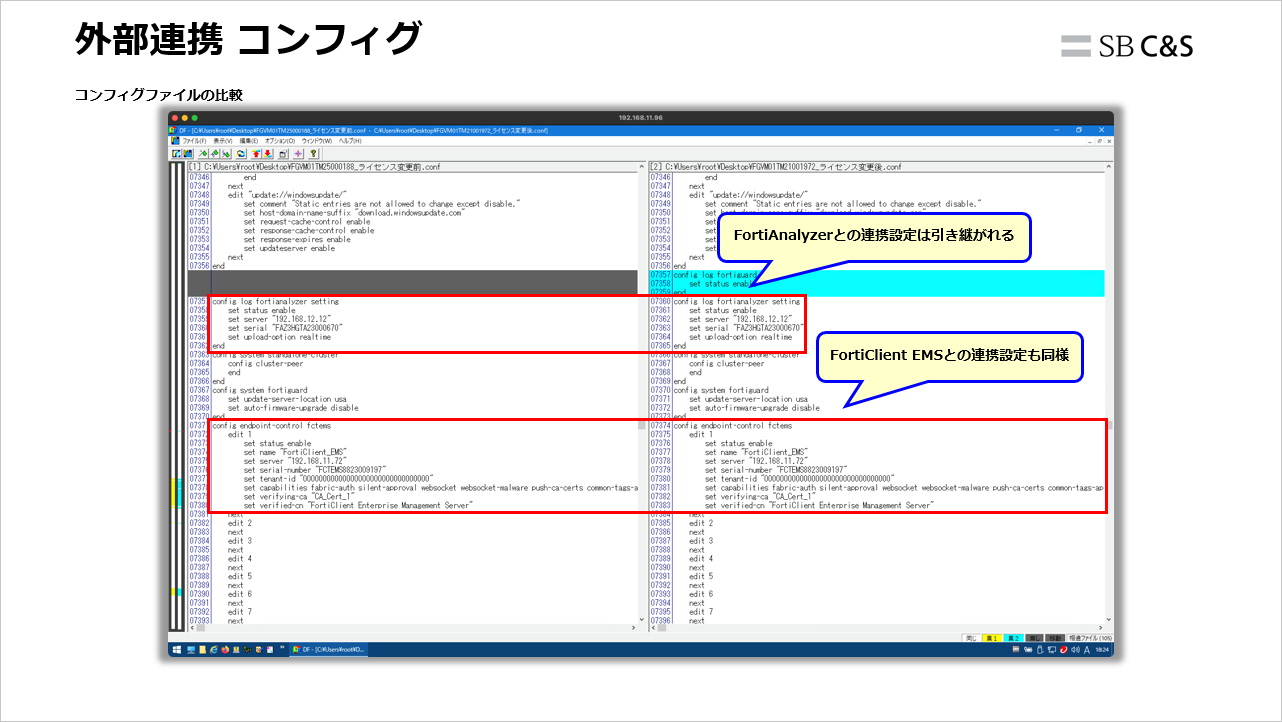Click the Internet Explorer icon in taskbar
This screenshot has width=1282, height=722.
click(213, 650)
